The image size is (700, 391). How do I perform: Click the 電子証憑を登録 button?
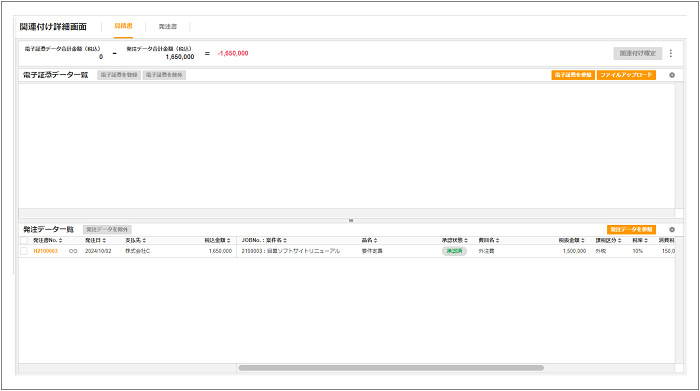(x=119, y=75)
